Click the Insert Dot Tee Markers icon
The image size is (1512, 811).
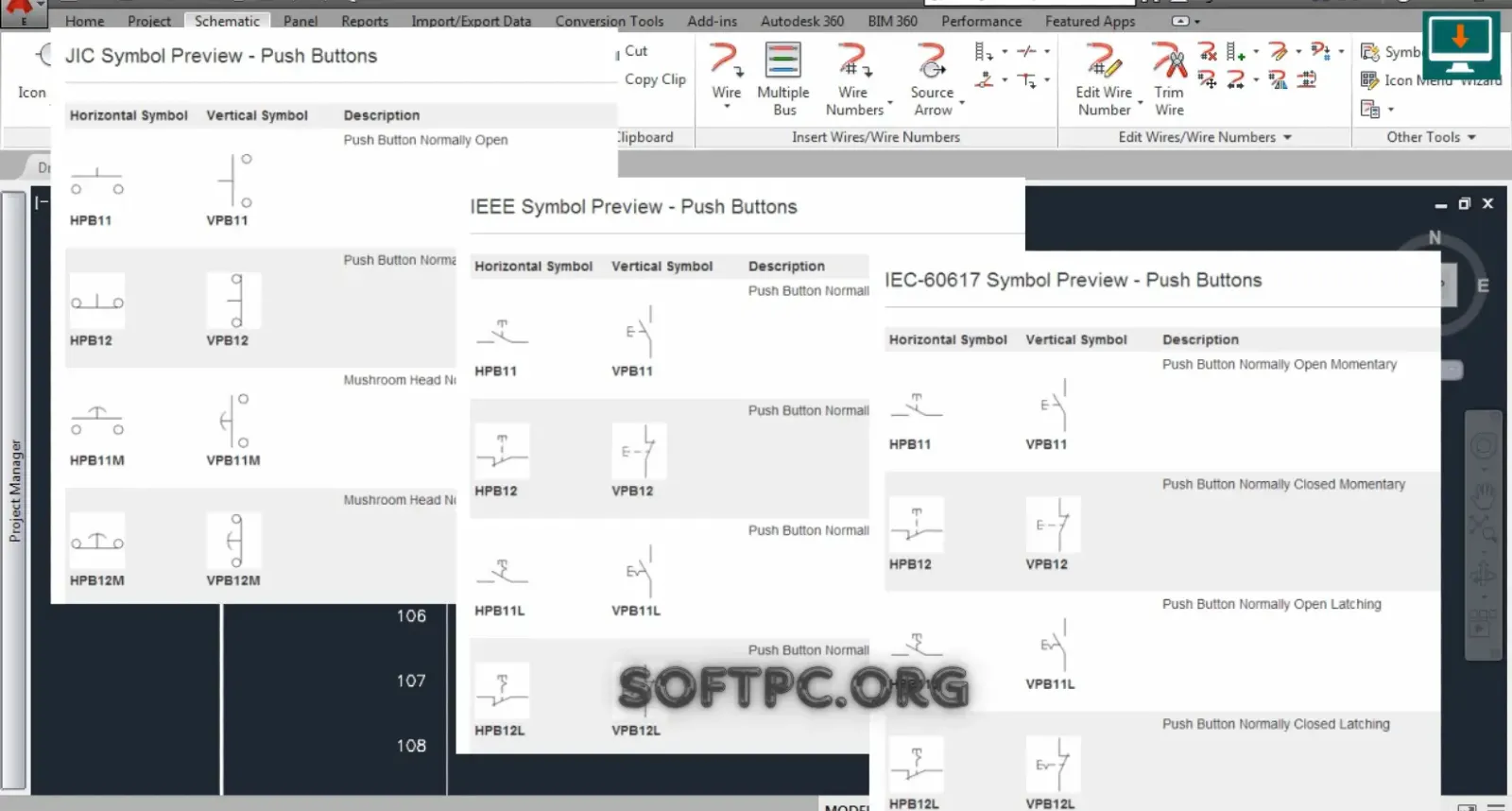(1027, 80)
